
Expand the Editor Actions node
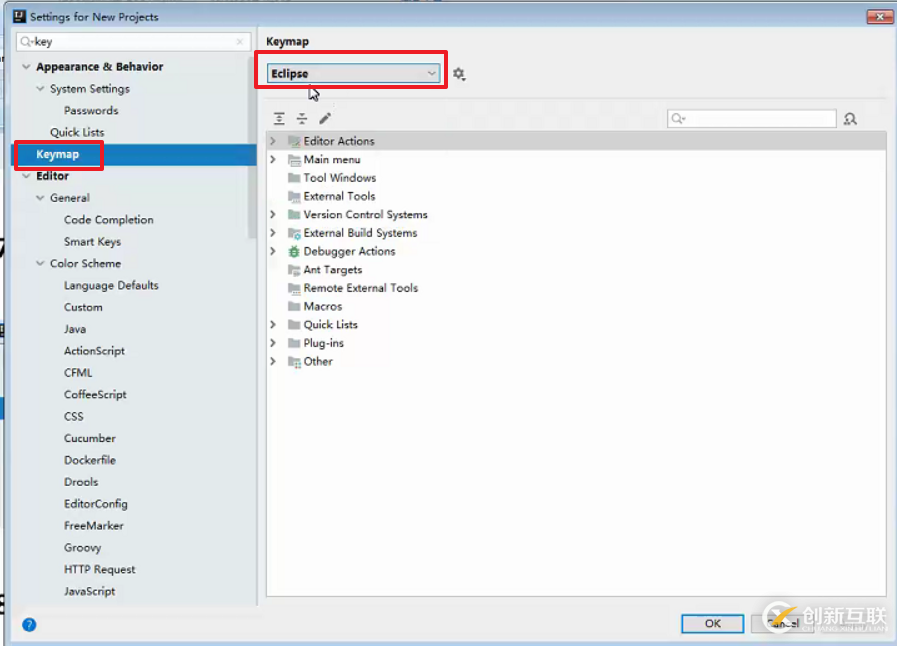[x=273, y=141]
